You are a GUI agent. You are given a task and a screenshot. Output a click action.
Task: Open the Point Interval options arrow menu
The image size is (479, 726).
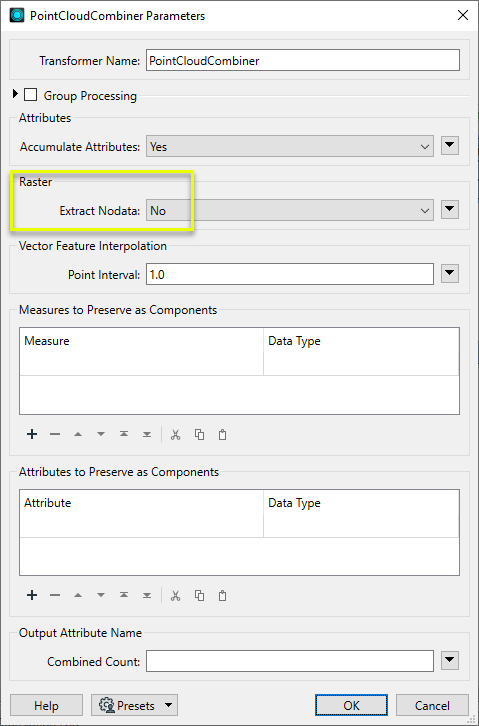[x=450, y=274]
